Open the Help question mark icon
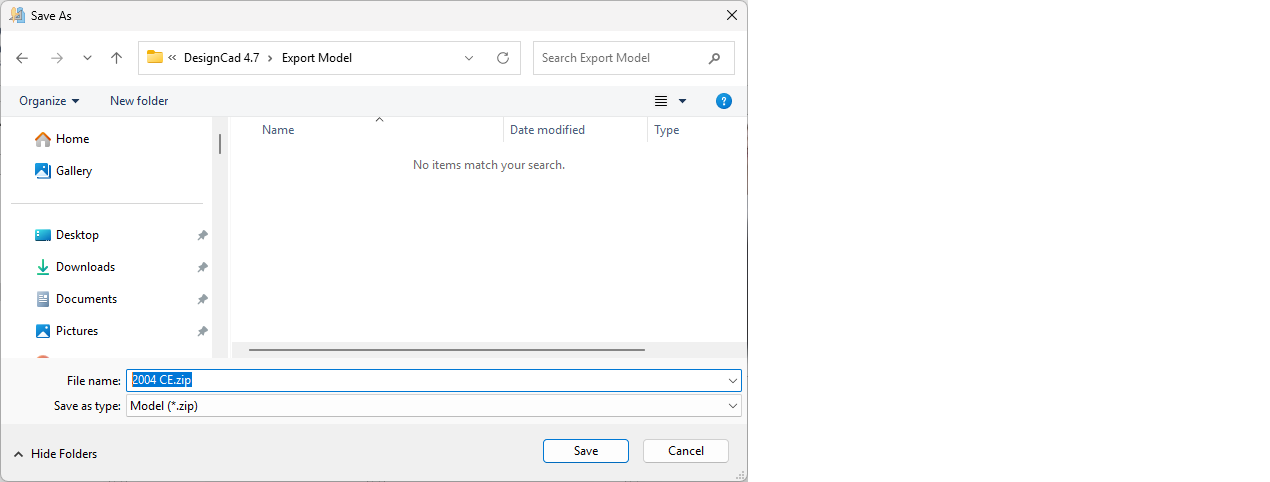Image resolution: width=1270 pixels, height=482 pixels. click(x=724, y=101)
